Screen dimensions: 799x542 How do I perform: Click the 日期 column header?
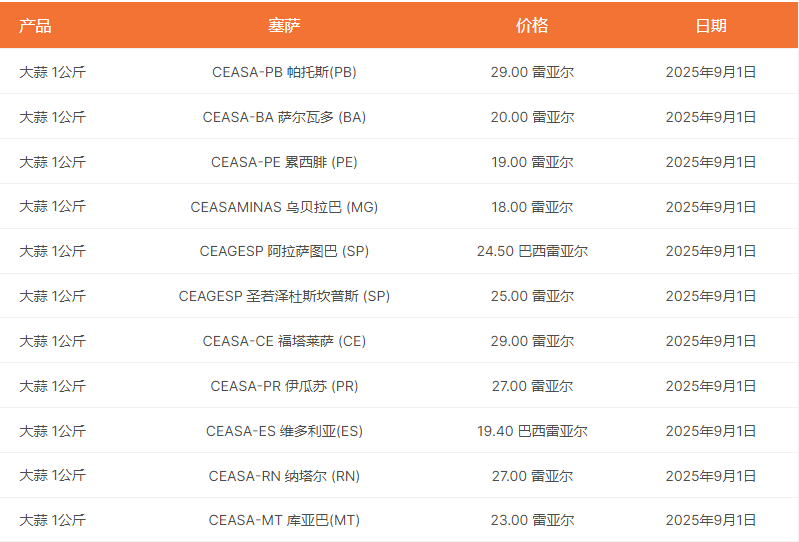pos(711,26)
